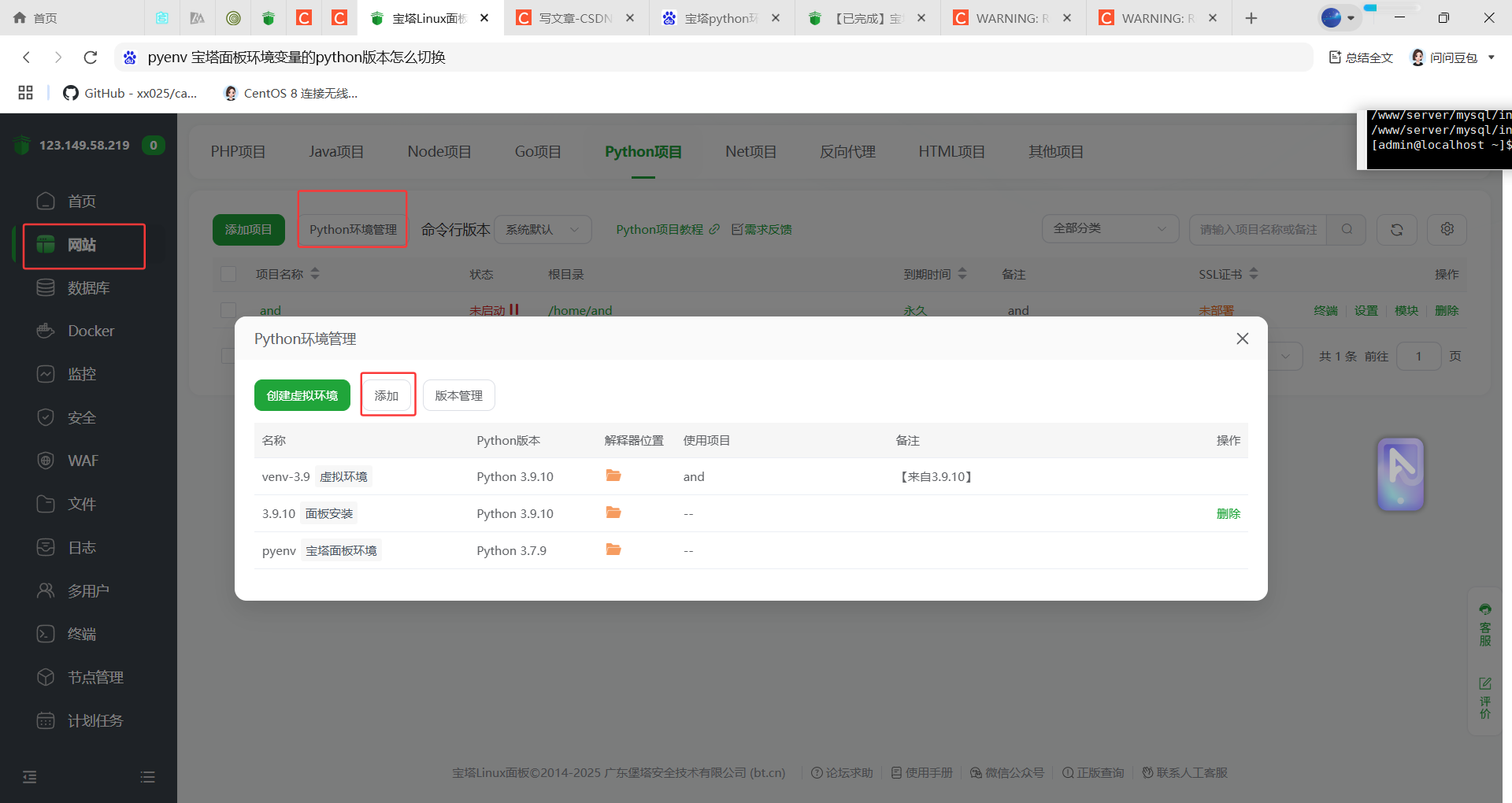
Task: Switch to the Node项目 tab
Action: [439, 152]
